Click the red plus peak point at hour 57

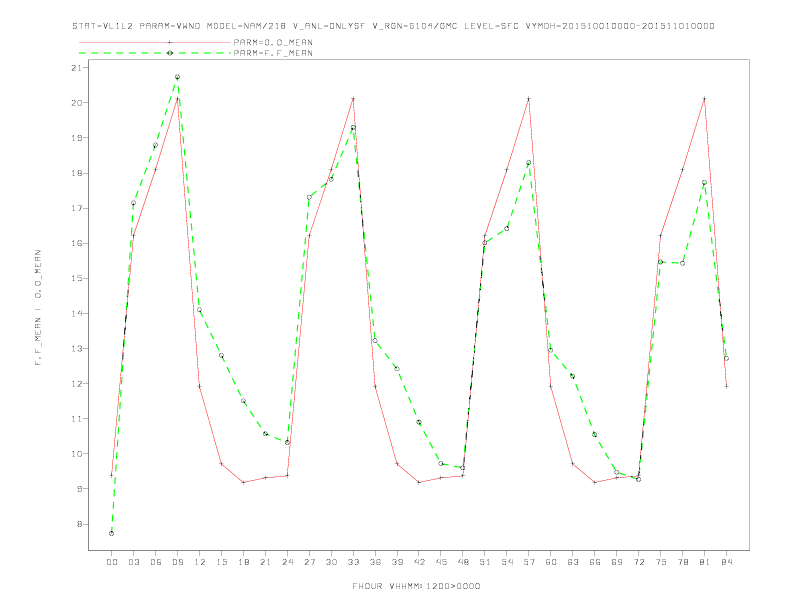tap(529, 98)
